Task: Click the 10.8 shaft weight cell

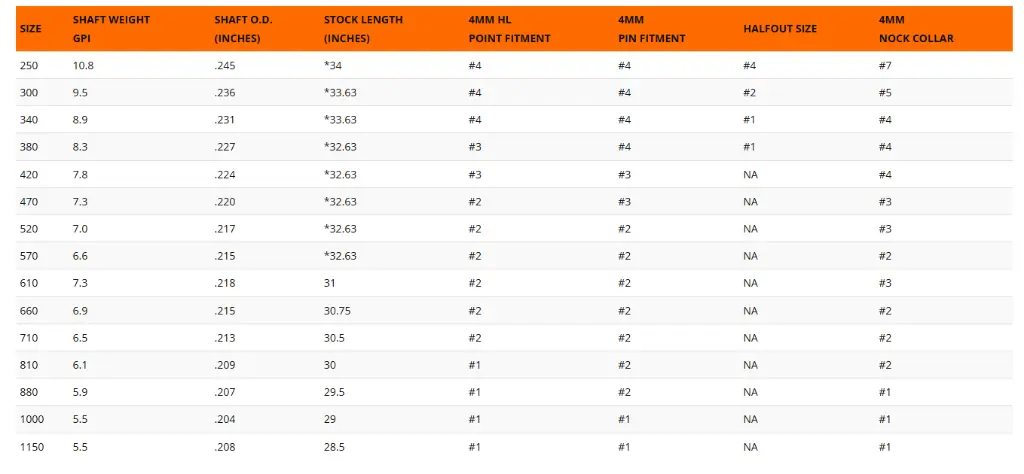Action: tap(83, 65)
